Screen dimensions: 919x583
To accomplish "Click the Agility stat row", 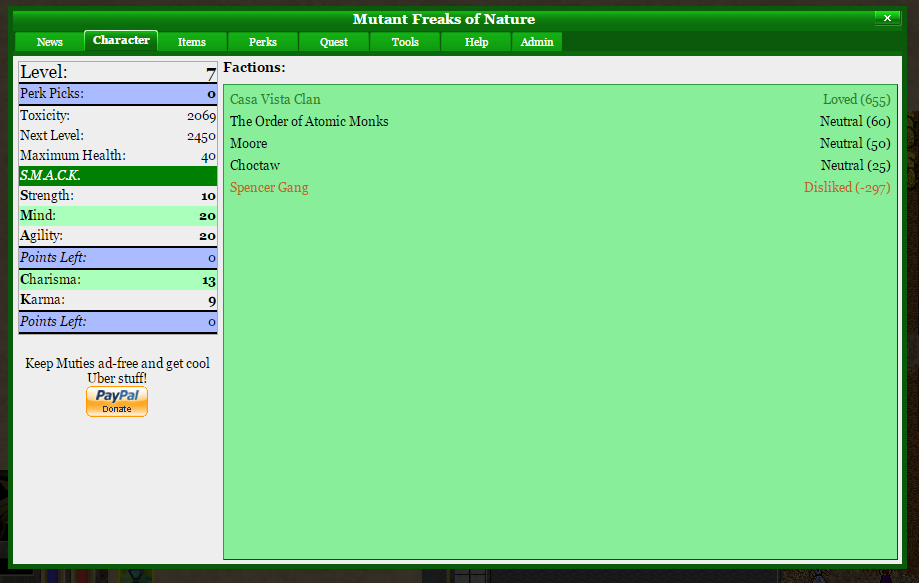I will click(118, 236).
